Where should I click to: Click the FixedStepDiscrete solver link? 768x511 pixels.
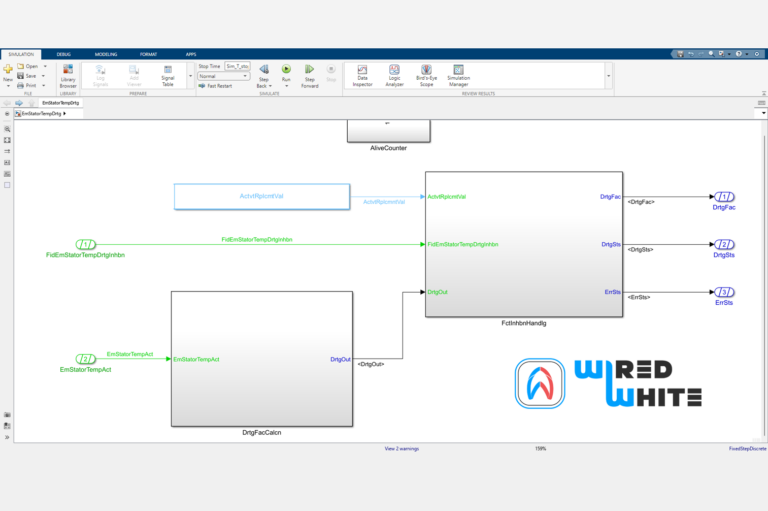(747, 448)
